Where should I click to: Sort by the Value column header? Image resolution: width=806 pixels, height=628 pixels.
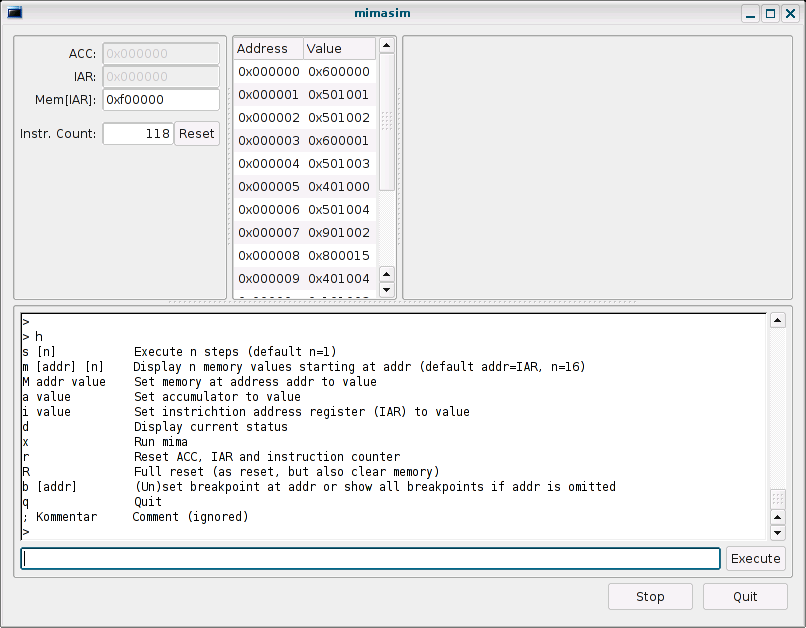(339, 48)
